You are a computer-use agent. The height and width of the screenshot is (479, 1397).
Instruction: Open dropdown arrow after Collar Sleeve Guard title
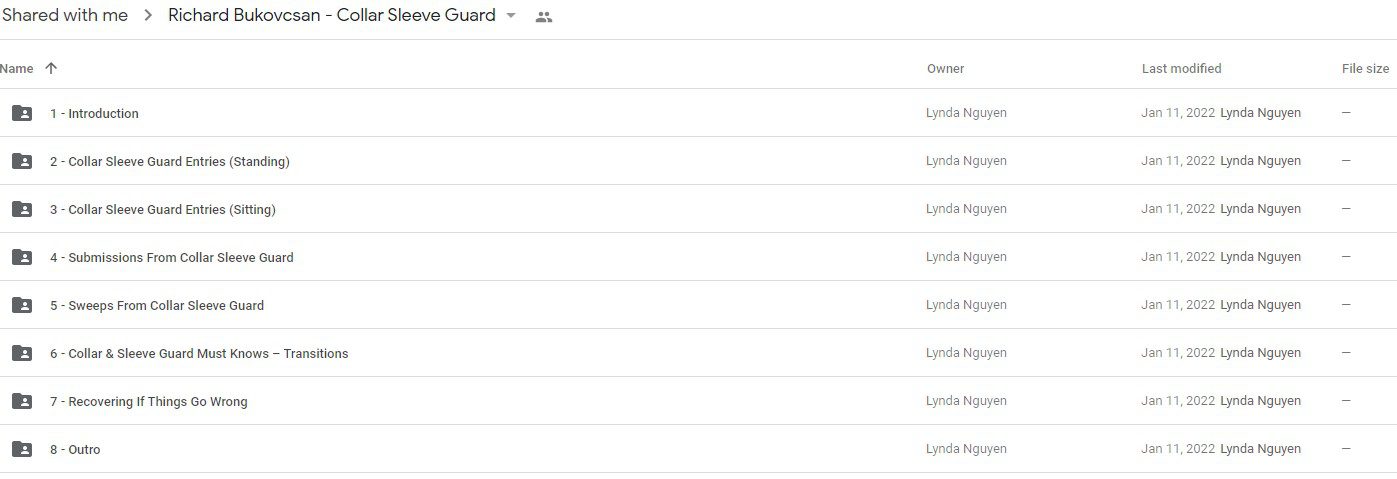pyautogui.click(x=511, y=16)
